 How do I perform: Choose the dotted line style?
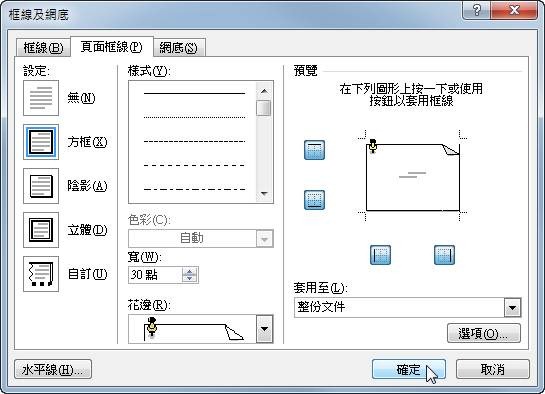pyautogui.click(x=194, y=117)
